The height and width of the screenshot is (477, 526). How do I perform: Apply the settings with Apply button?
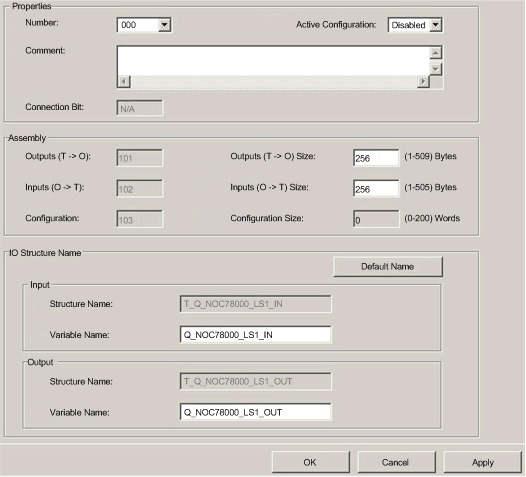(482, 463)
